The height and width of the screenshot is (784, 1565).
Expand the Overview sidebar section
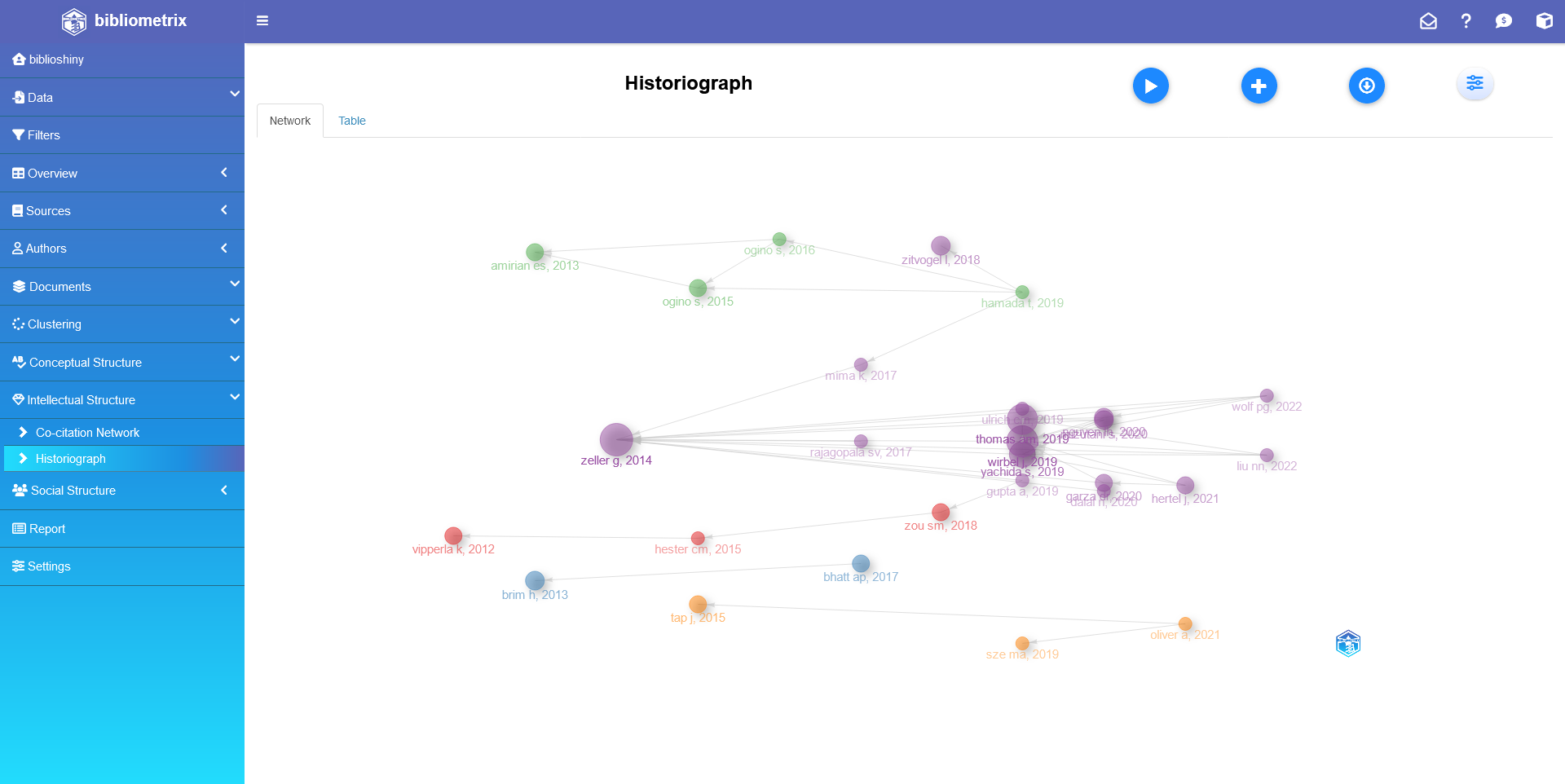point(122,173)
